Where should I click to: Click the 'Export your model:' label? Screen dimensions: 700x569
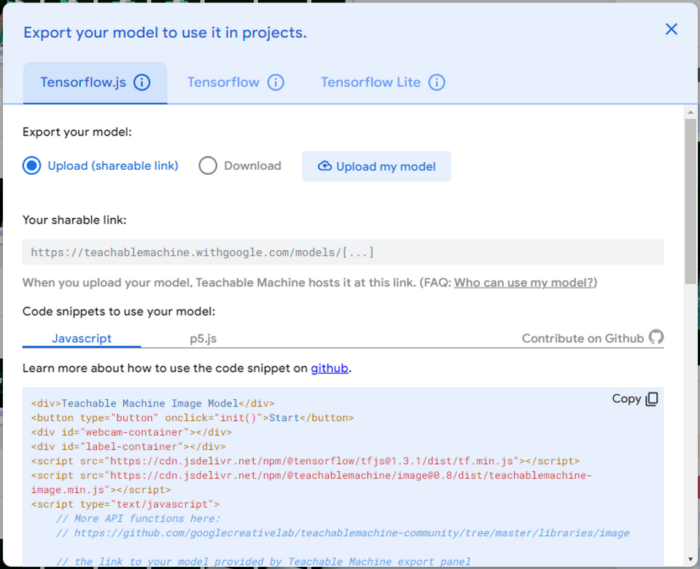point(77,132)
